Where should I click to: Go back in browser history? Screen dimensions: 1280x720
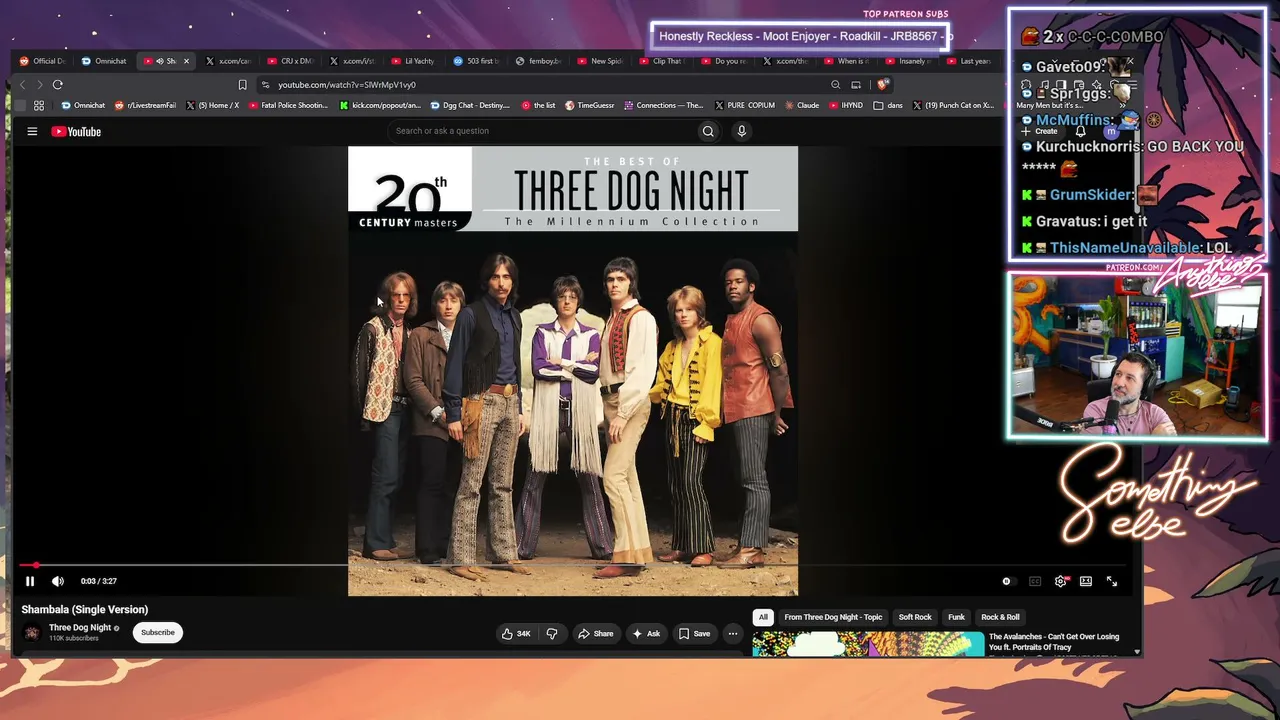22,85
